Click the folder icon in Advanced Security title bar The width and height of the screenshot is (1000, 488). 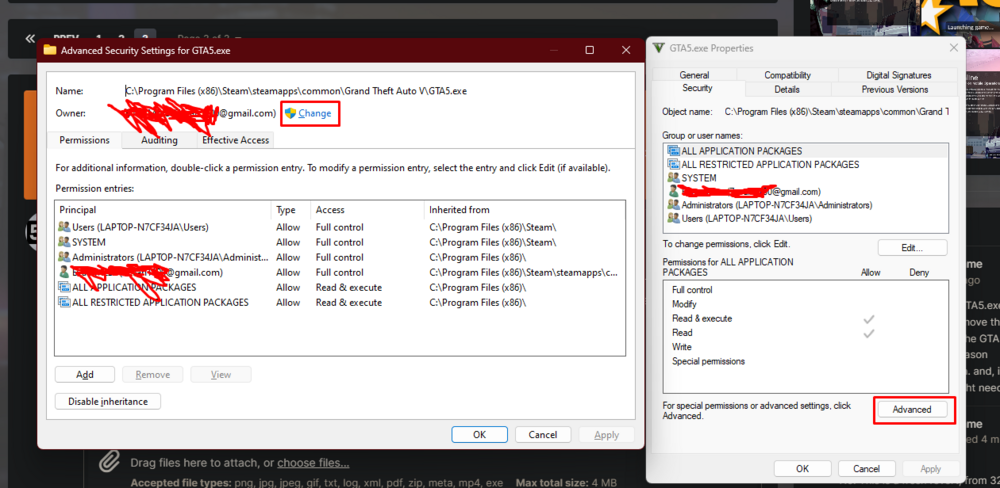49,50
